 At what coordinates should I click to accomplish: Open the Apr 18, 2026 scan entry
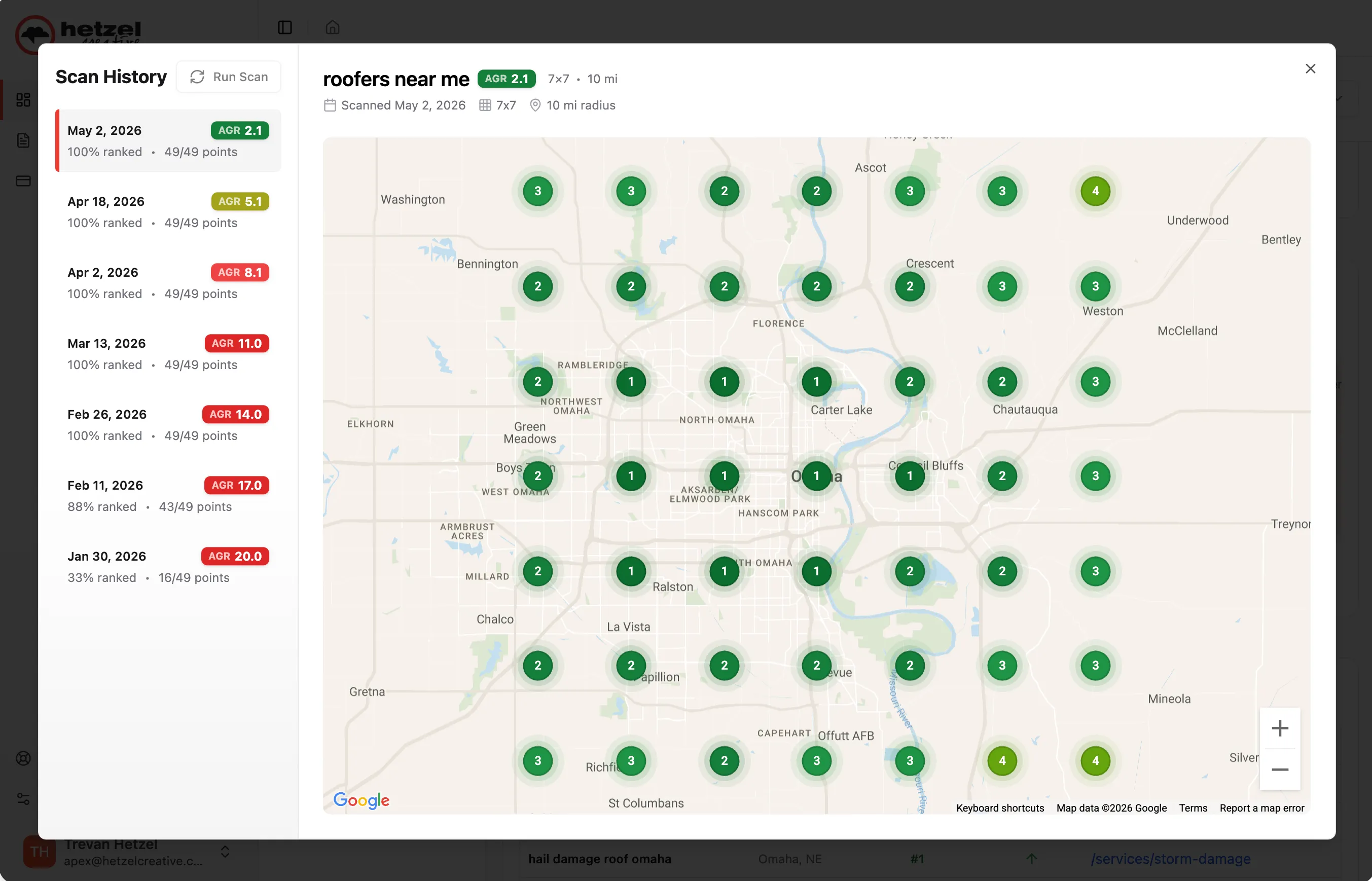click(168, 212)
